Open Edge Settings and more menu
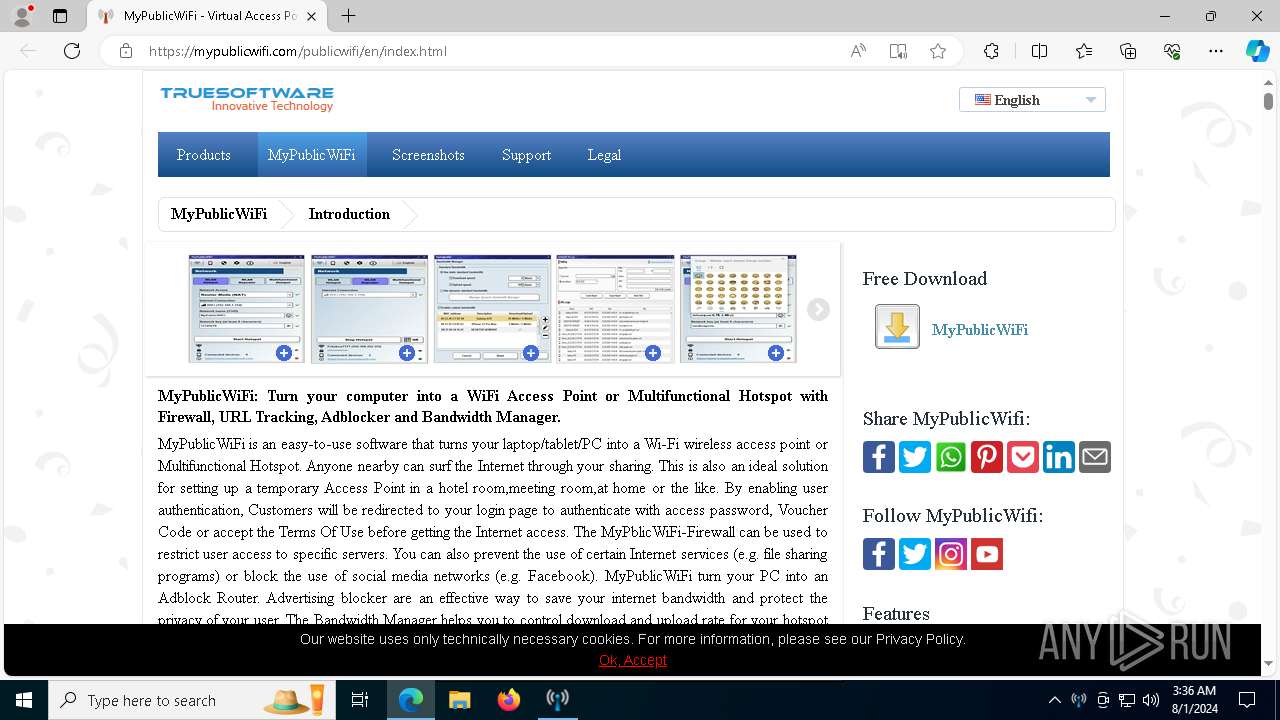The height and width of the screenshot is (720, 1280). [1216, 51]
